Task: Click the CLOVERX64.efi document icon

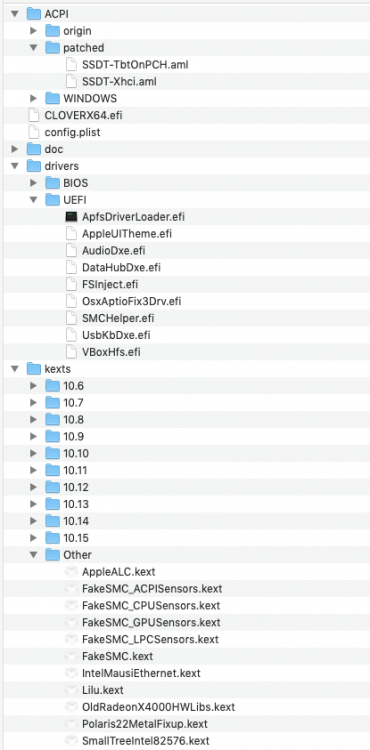Action: pos(33,115)
